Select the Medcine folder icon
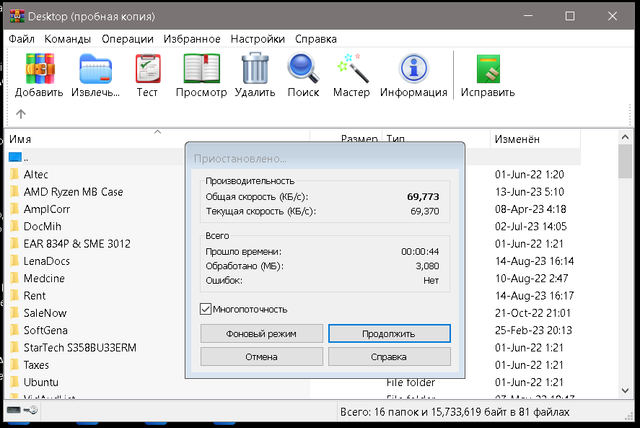Viewport: 640px width, 428px height. (15, 278)
